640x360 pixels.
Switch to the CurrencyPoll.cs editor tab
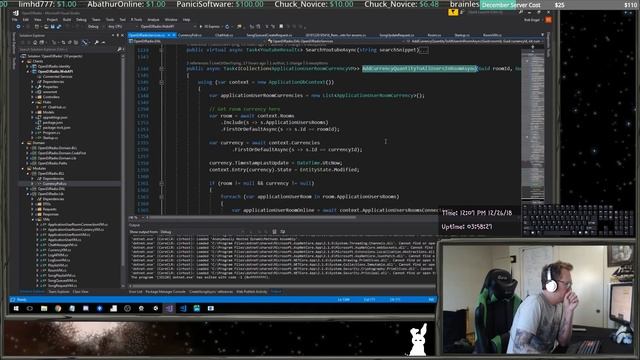coord(190,36)
